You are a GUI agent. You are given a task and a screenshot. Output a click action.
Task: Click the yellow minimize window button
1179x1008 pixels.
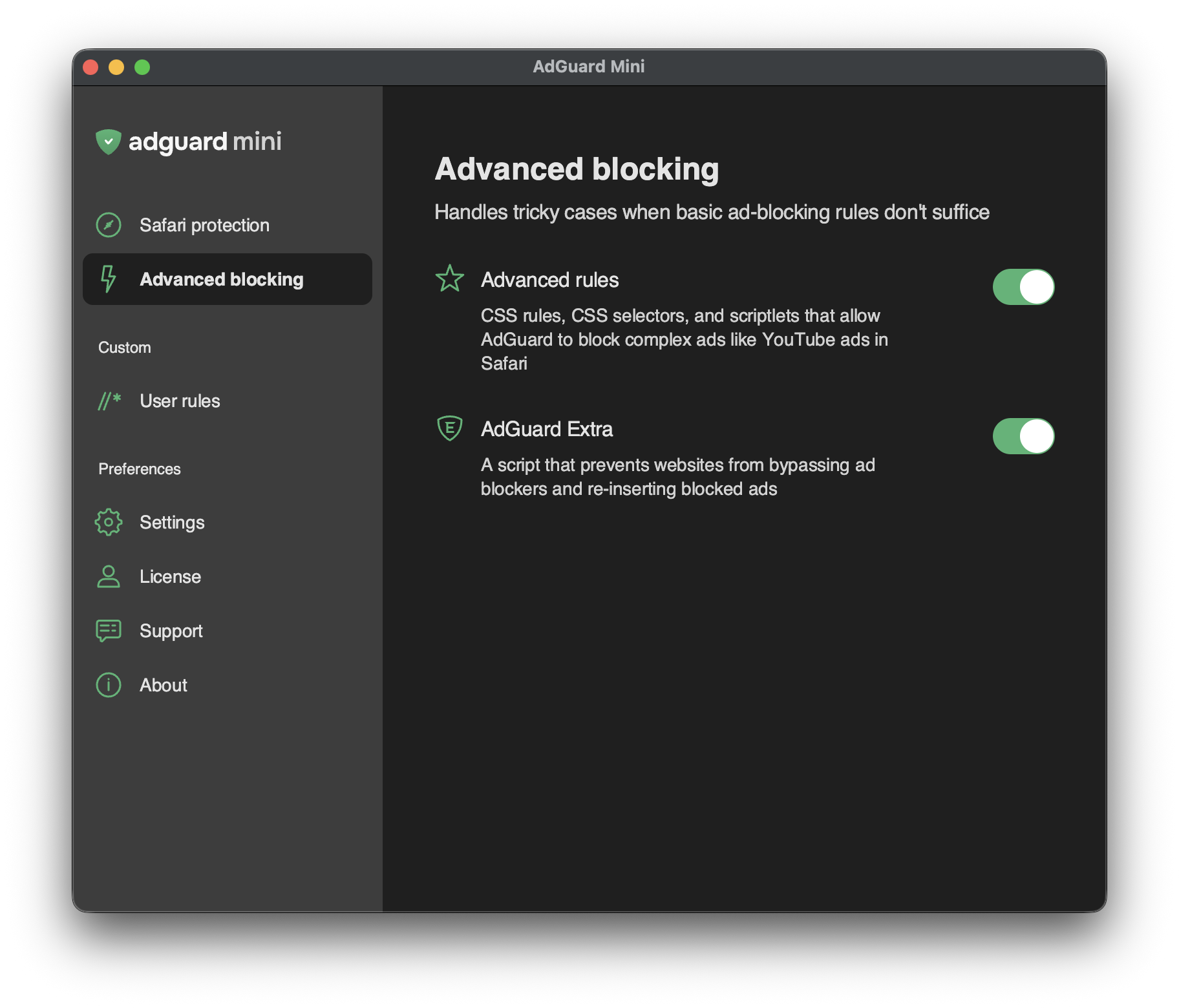pyautogui.click(x=116, y=67)
